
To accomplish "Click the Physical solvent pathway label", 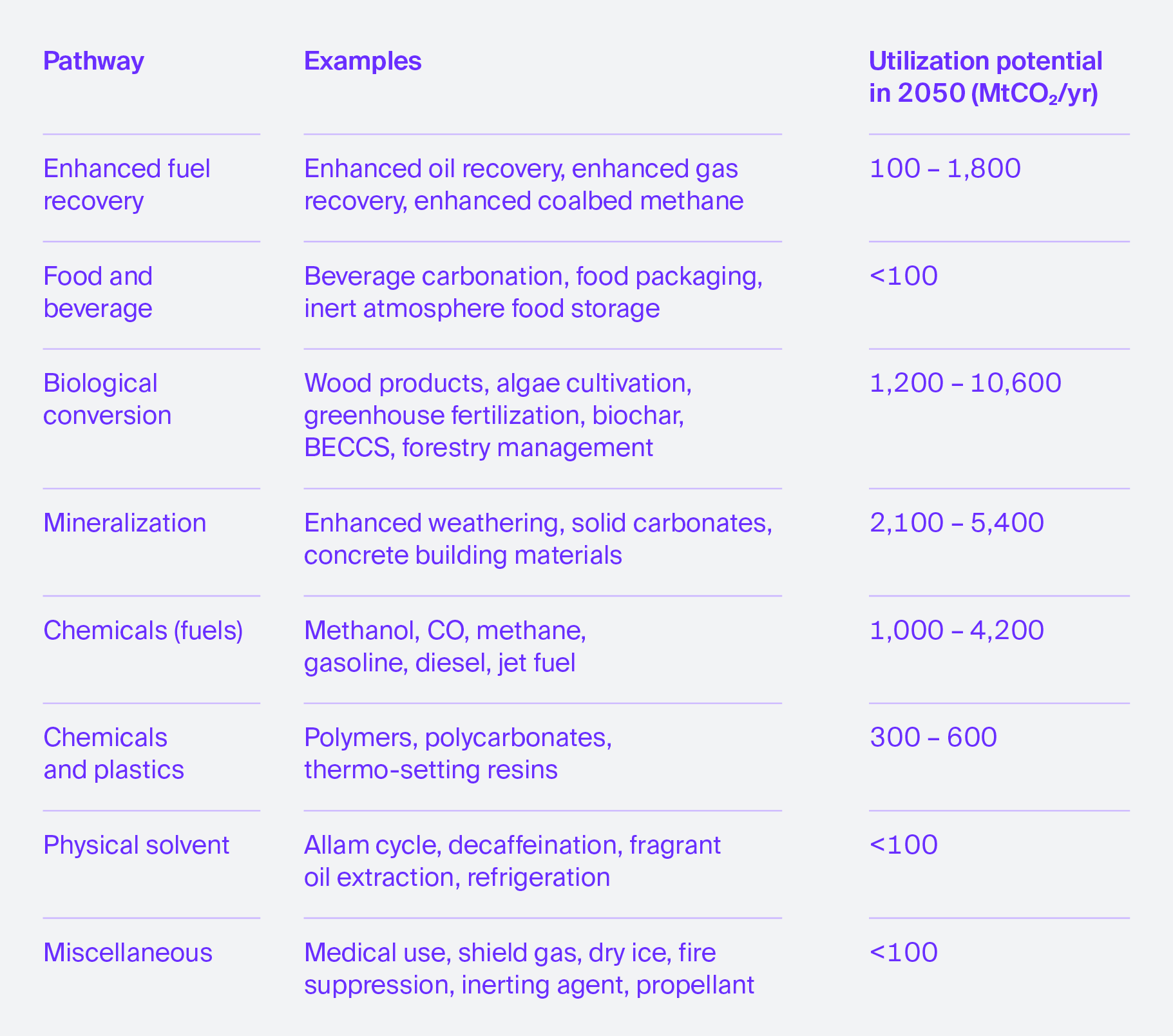I will [136, 845].
